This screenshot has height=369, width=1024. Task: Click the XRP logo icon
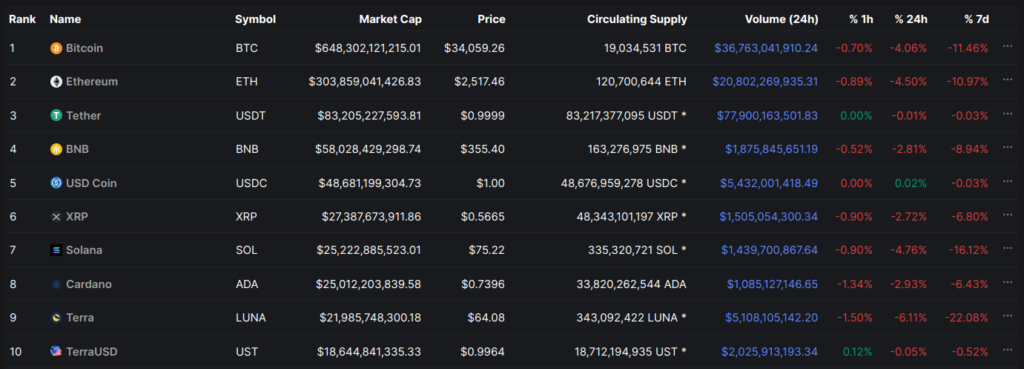click(56, 217)
